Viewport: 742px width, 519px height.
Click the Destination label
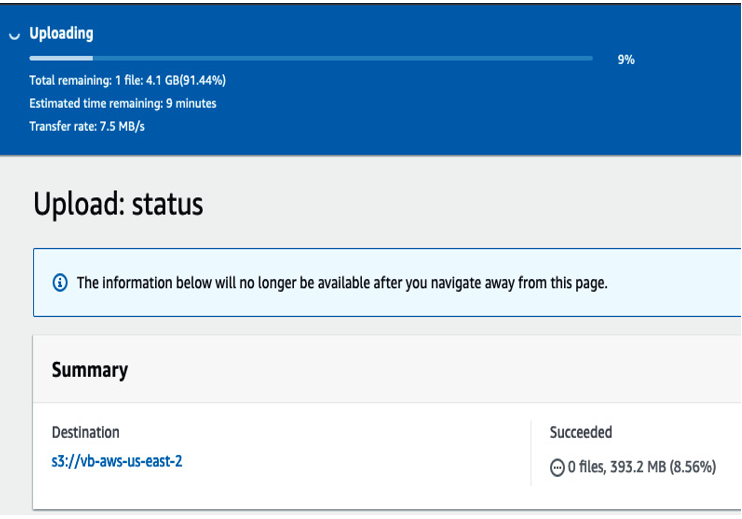(x=86, y=432)
